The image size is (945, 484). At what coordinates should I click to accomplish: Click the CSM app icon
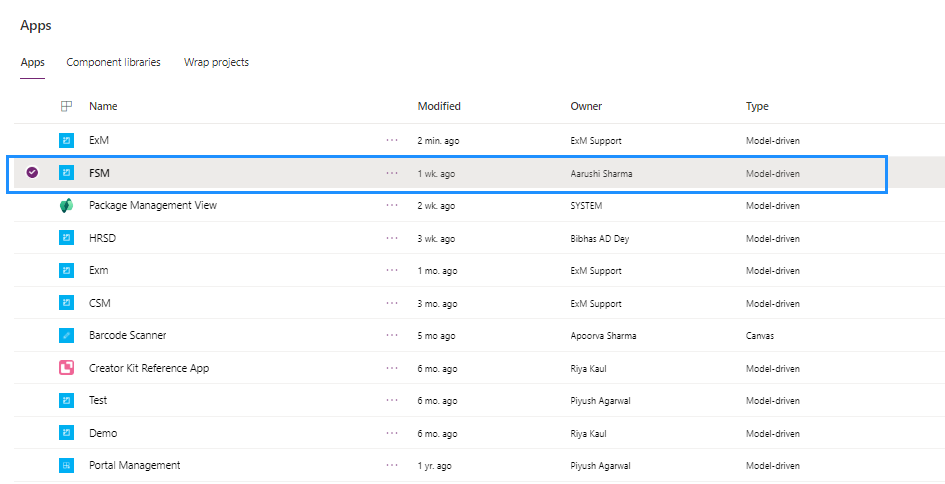click(66, 303)
